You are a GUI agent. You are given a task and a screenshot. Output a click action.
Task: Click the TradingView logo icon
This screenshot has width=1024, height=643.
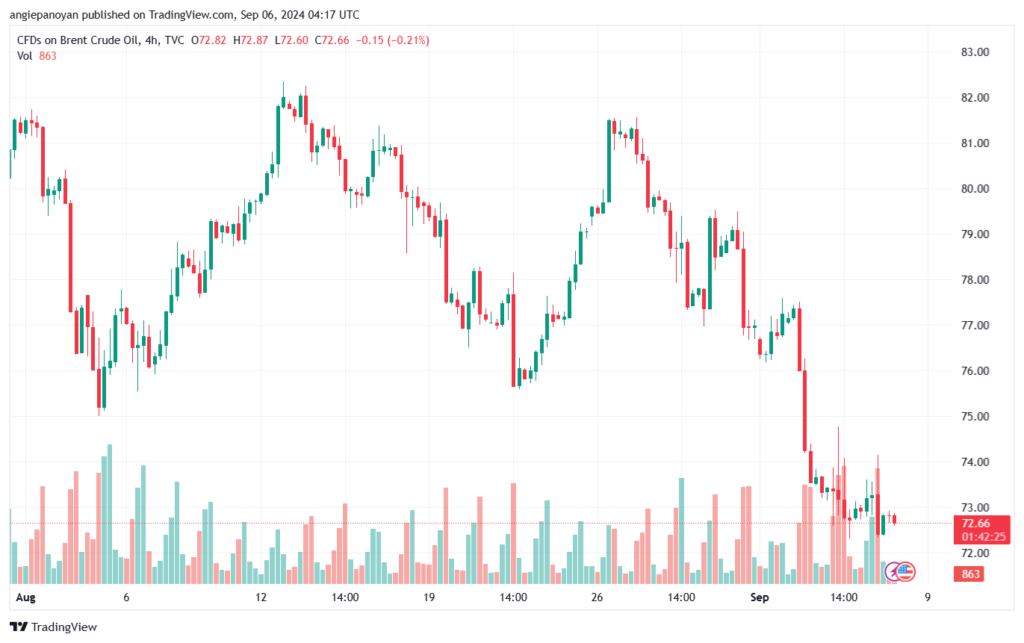click(x=17, y=627)
